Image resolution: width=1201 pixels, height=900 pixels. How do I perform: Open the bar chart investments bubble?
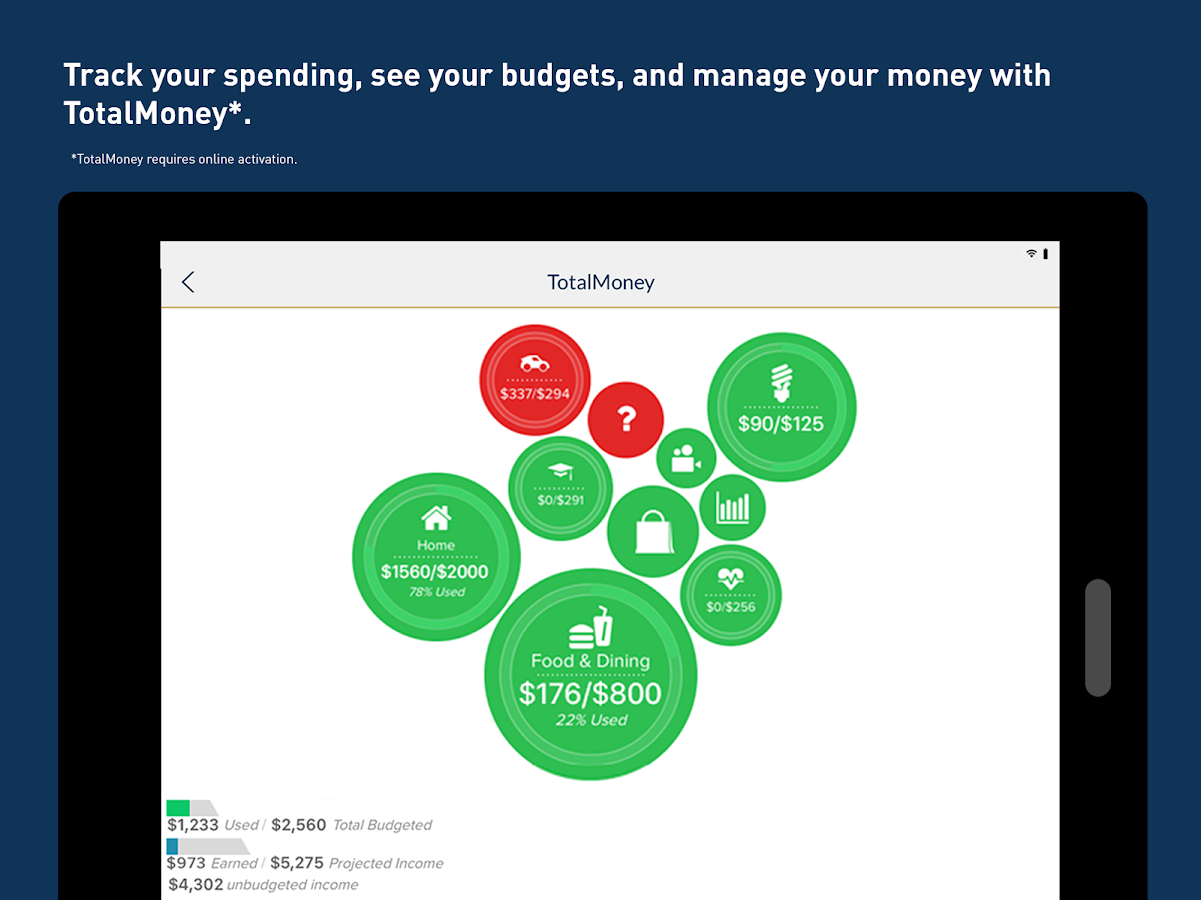pyautogui.click(x=732, y=508)
